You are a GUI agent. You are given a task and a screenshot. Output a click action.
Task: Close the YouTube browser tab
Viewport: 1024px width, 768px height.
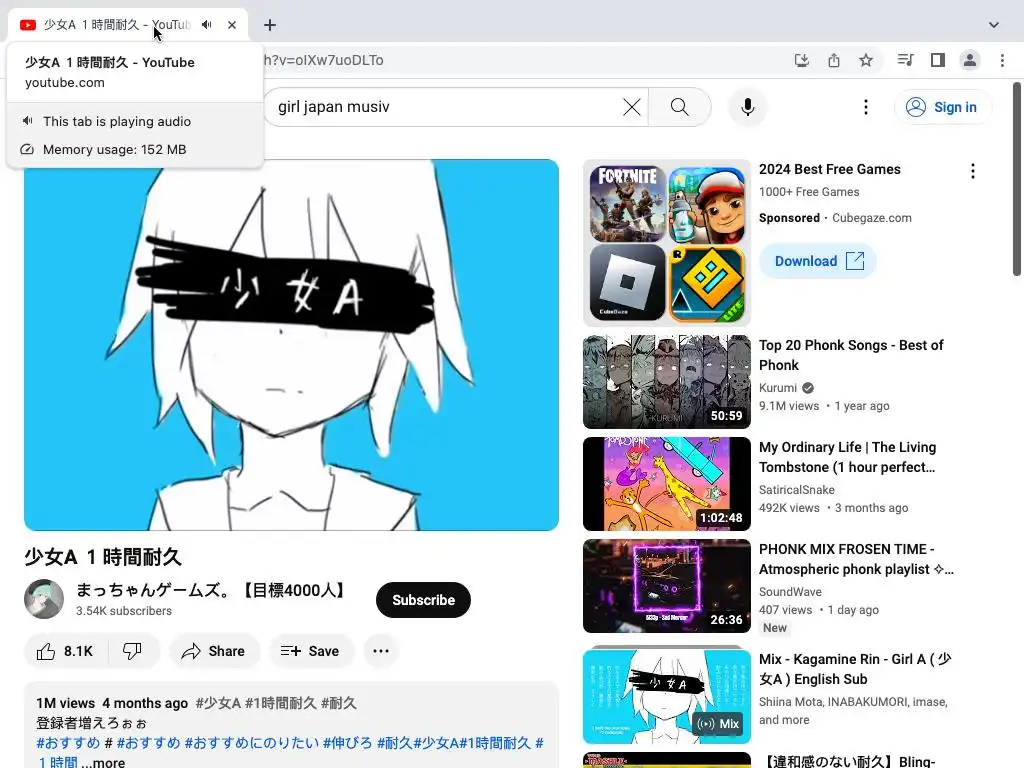point(232,25)
